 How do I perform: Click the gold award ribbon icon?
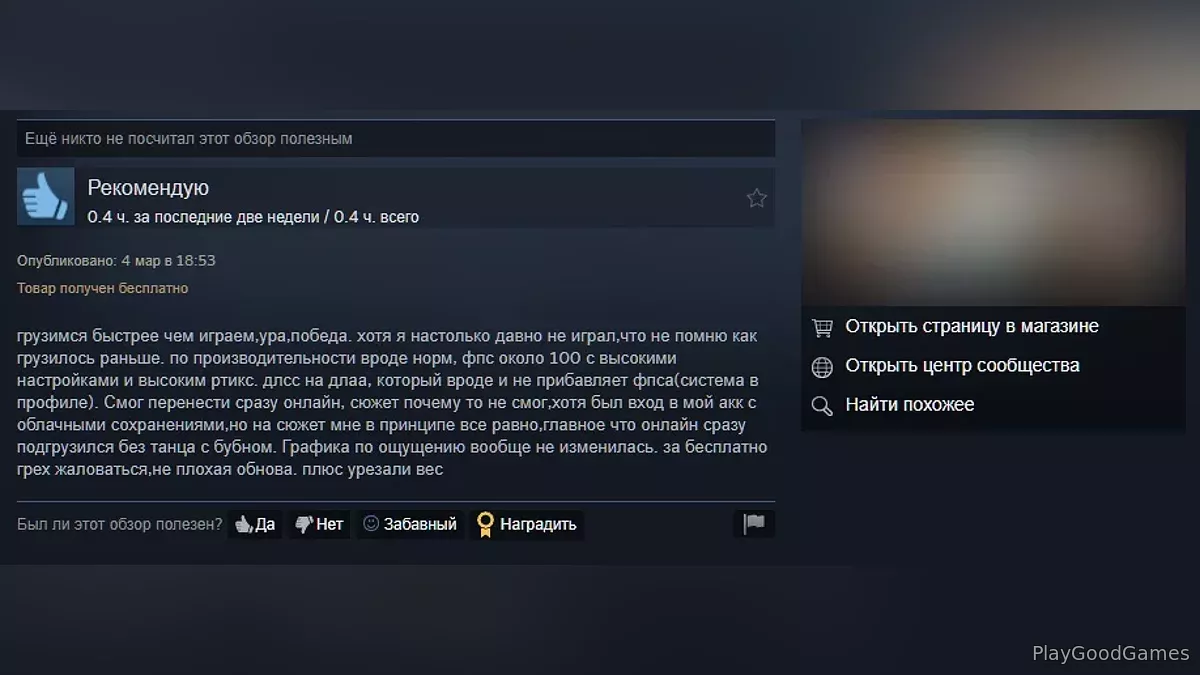click(485, 524)
